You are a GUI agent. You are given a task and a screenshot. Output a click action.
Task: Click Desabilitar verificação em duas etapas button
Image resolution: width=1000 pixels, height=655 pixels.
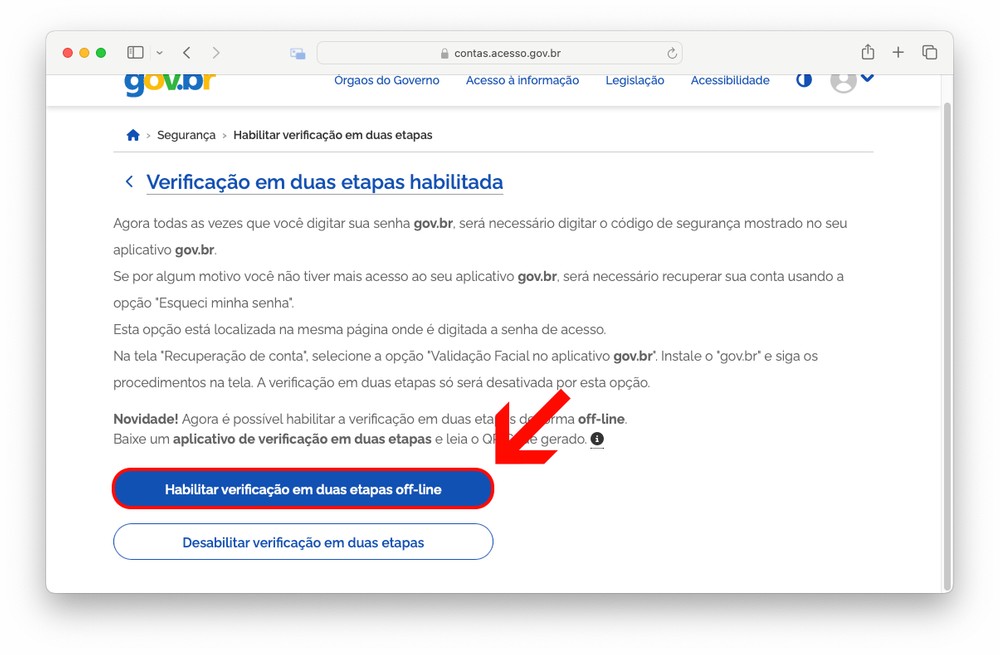click(303, 542)
